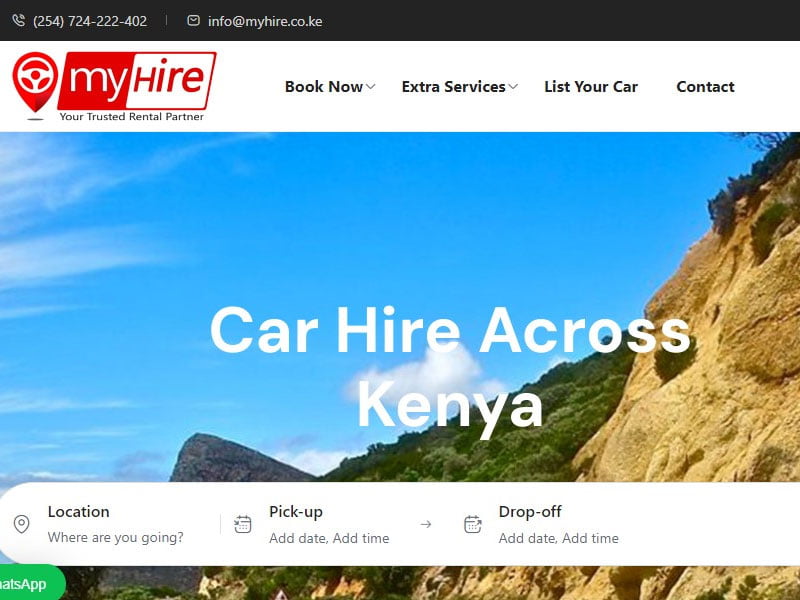The height and width of the screenshot is (600, 800).
Task: Click Pick-up 'Add date, Add time' field
Action: click(x=329, y=538)
